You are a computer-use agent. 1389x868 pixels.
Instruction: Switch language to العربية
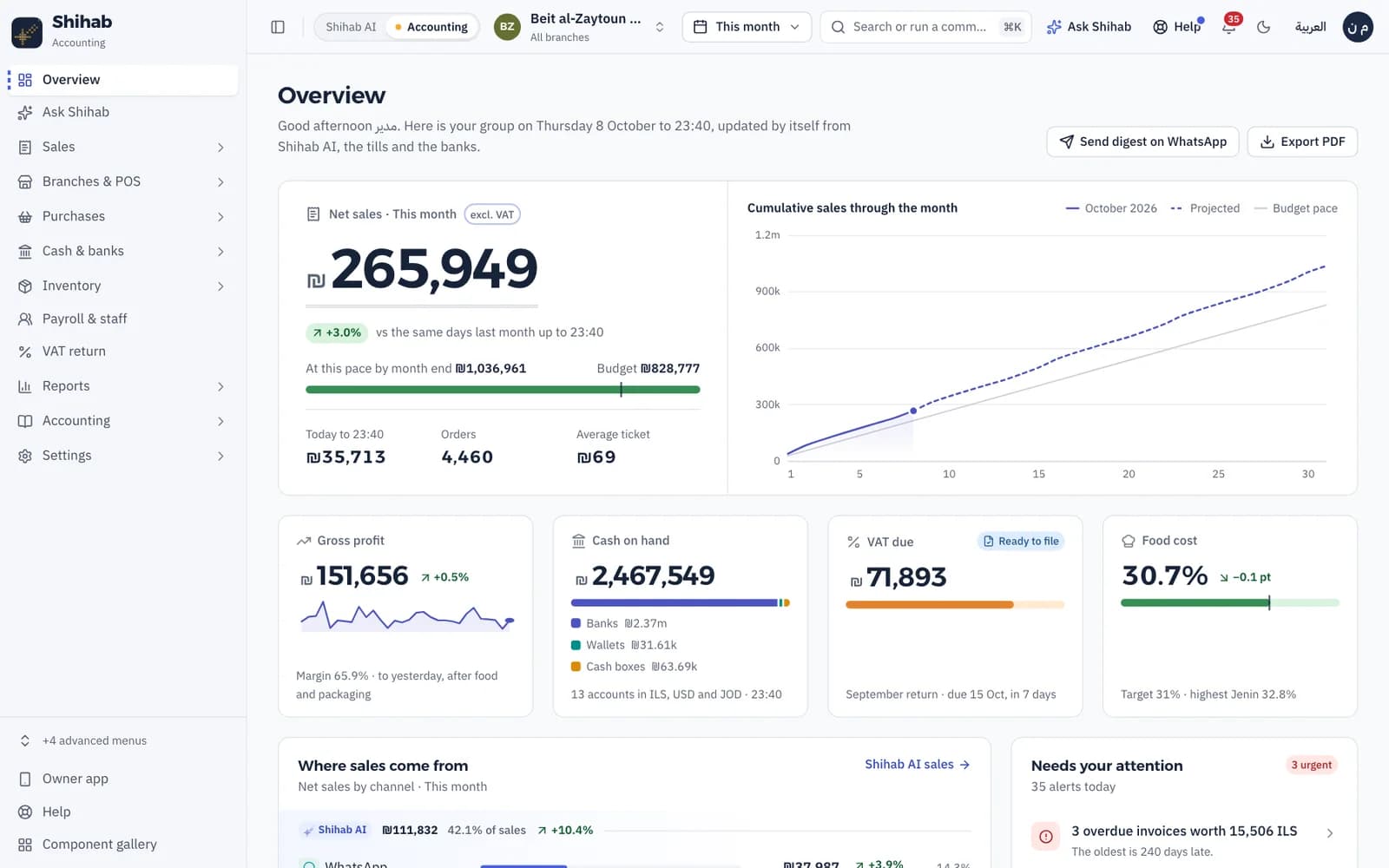(x=1310, y=27)
